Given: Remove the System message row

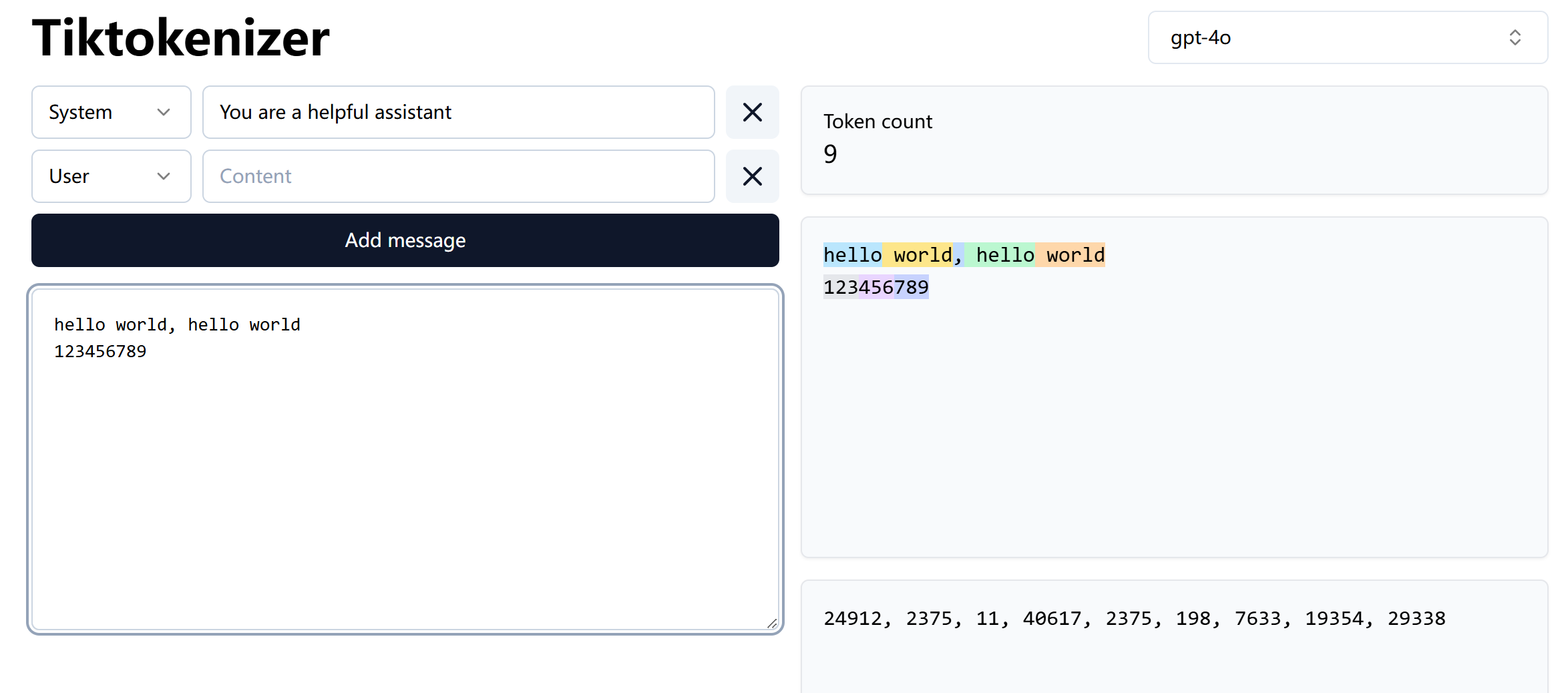Looking at the screenshot, I should tap(752, 112).
